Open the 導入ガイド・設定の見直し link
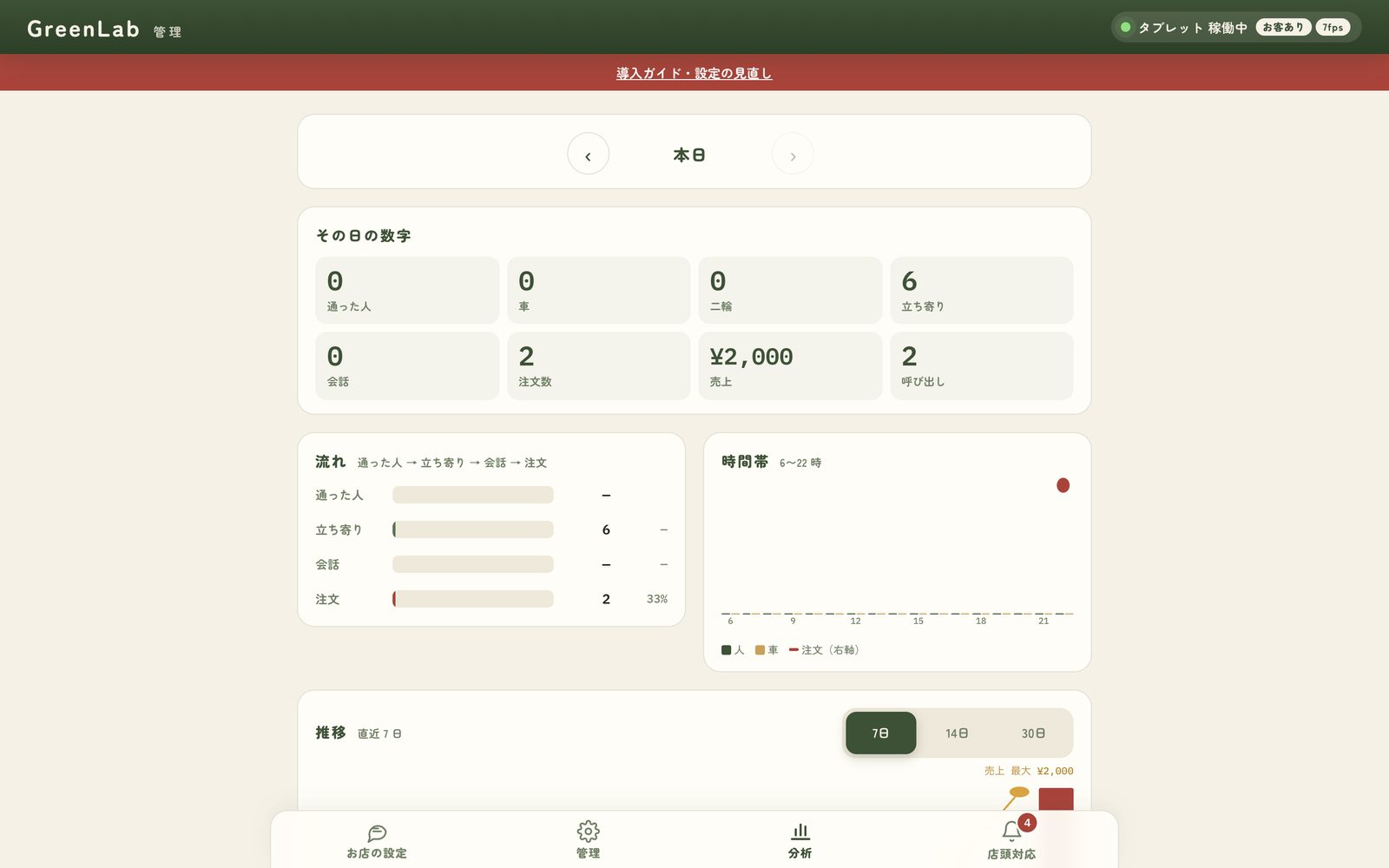The height and width of the screenshot is (868, 1389). click(694, 73)
